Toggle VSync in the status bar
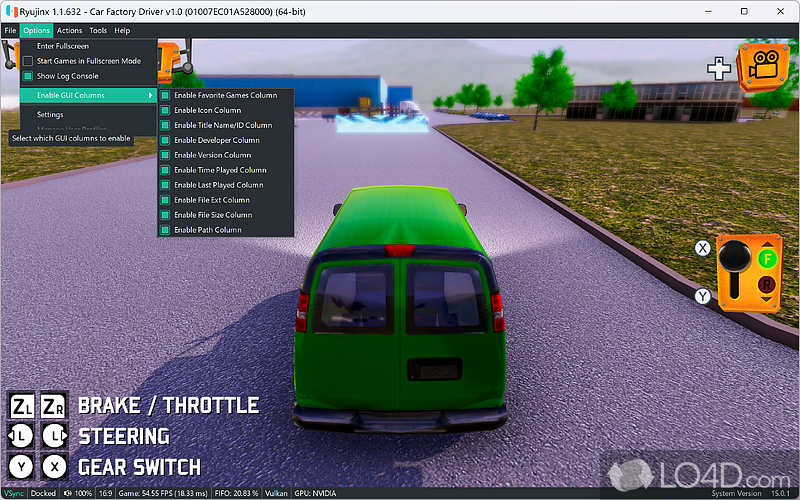Screen dimensions: 800x500 click(14, 493)
